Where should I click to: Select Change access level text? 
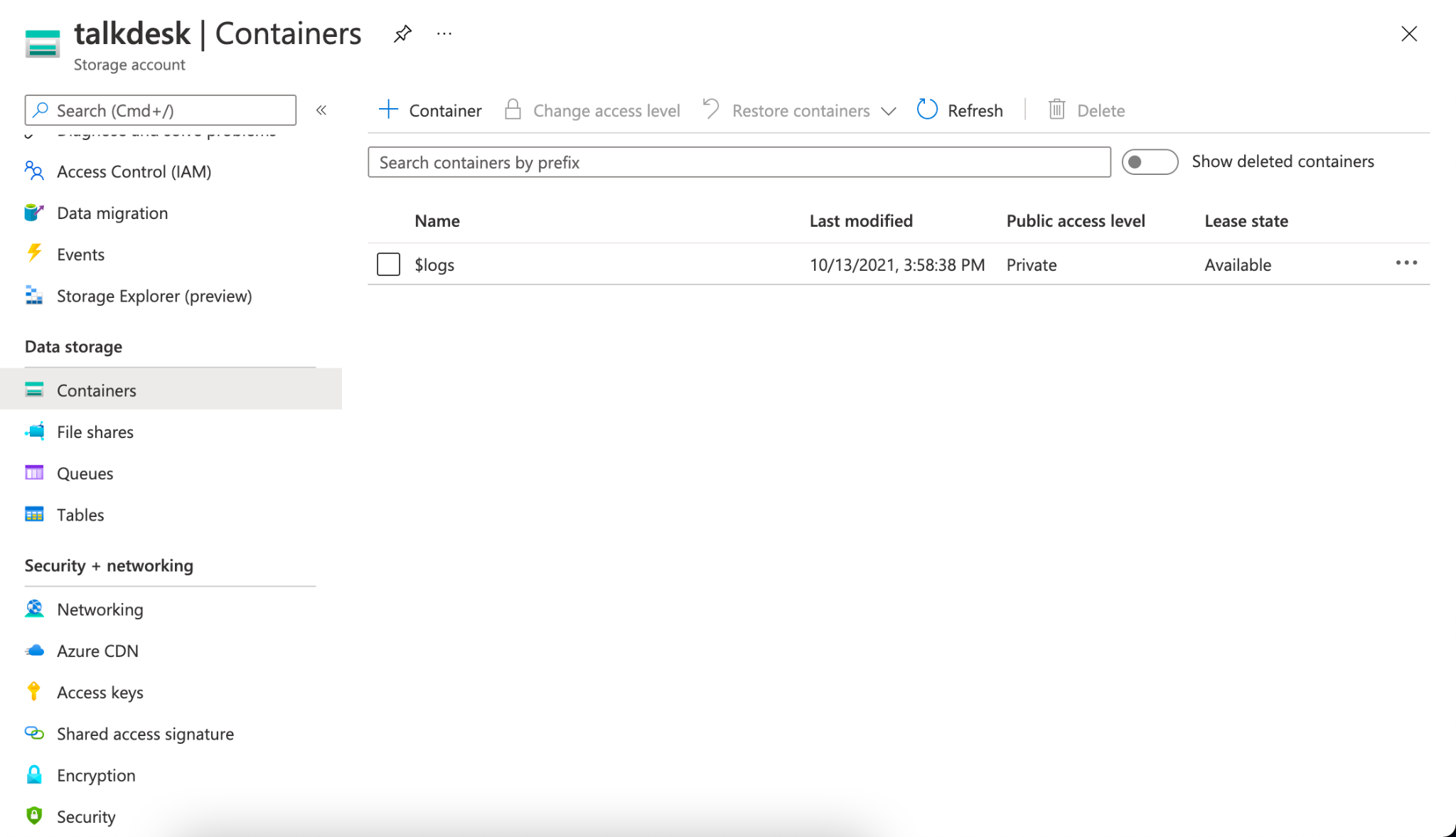point(606,110)
